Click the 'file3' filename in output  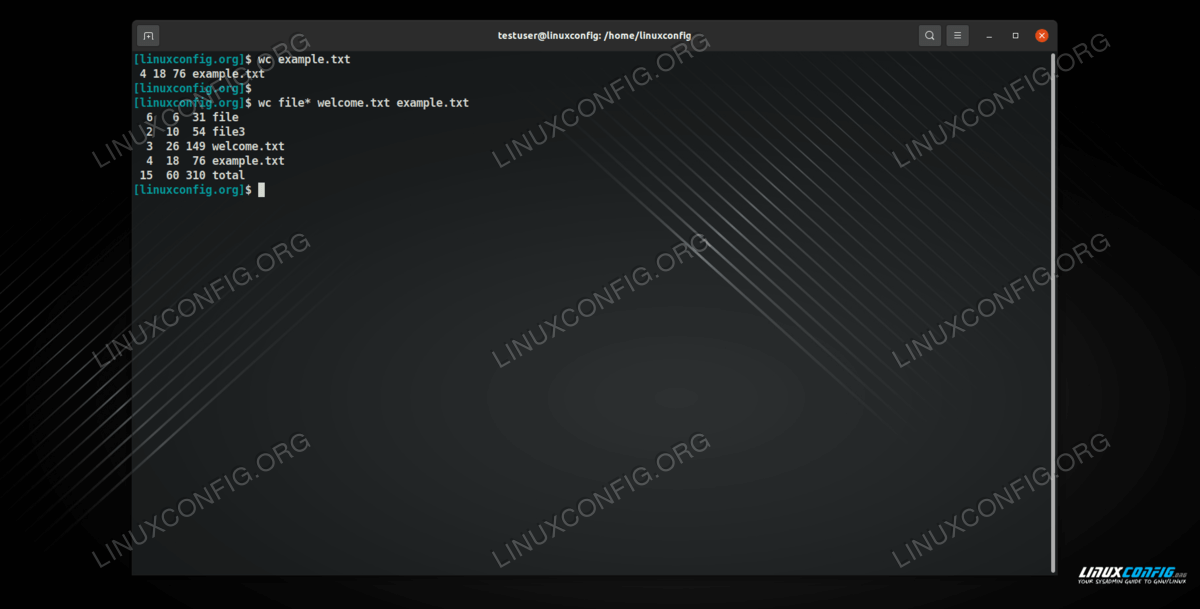tap(228, 132)
